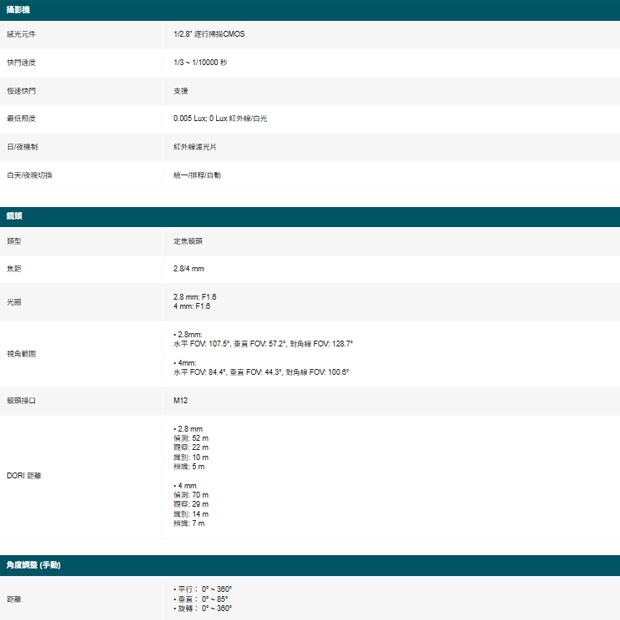Viewport: 620px width, 620px height.
Task: Click the 紅外線濾光片 value text
Action: pyautogui.click(x=194, y=147)
